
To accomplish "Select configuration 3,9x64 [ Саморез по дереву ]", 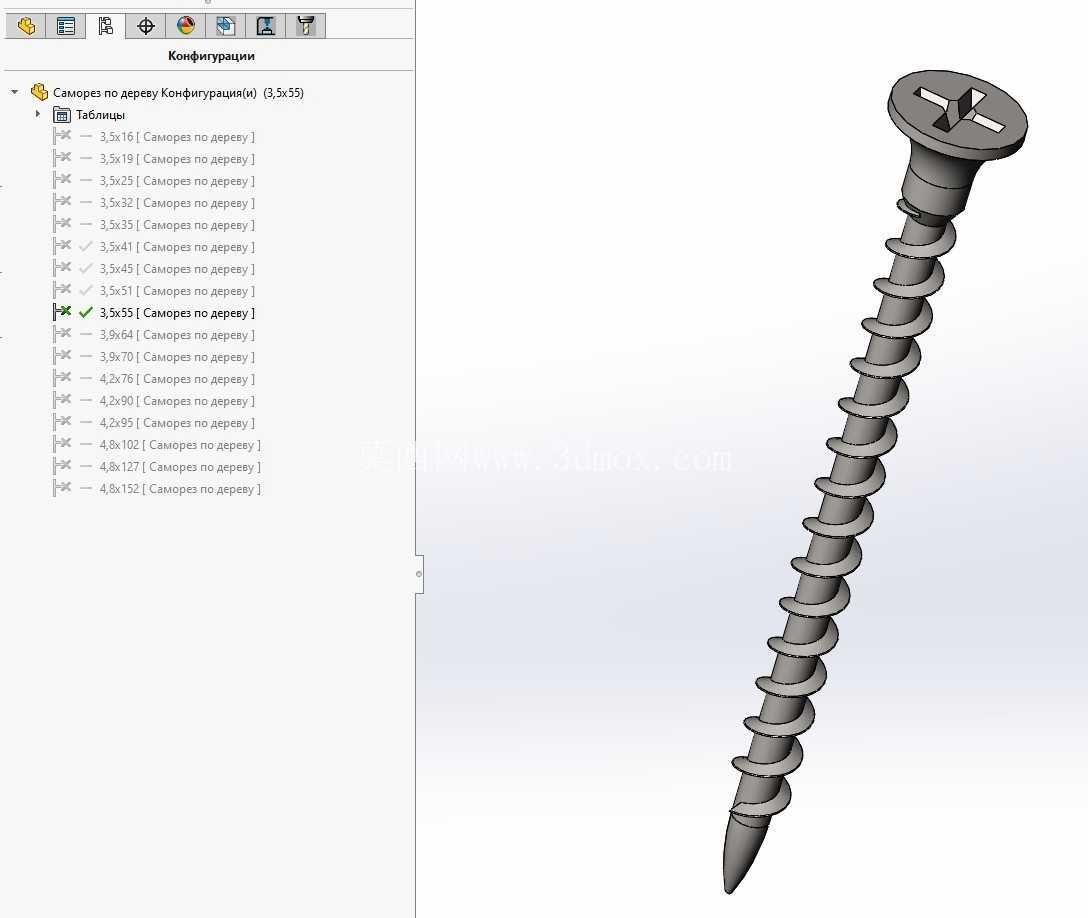I will tap(177, 334).
